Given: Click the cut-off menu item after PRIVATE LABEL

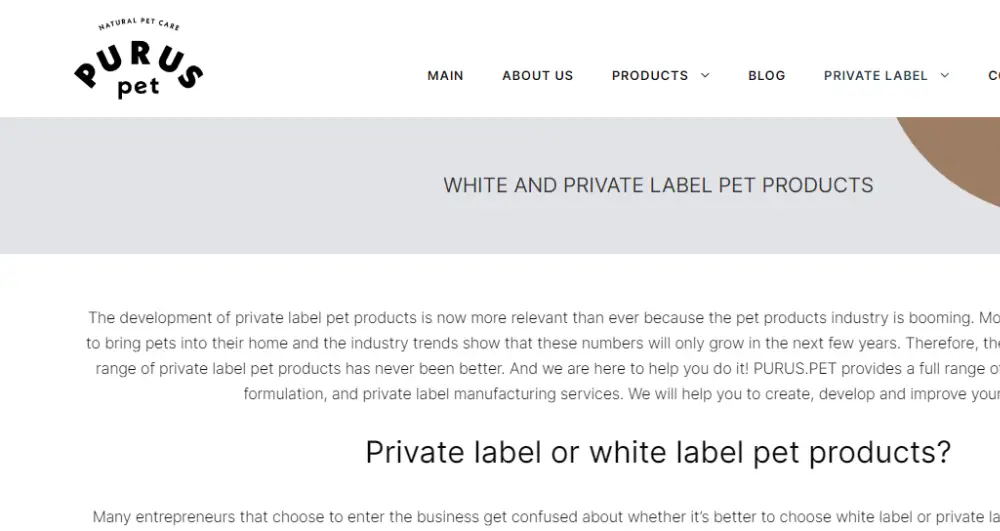Looking at the screenshot, I should coord(994,75).
